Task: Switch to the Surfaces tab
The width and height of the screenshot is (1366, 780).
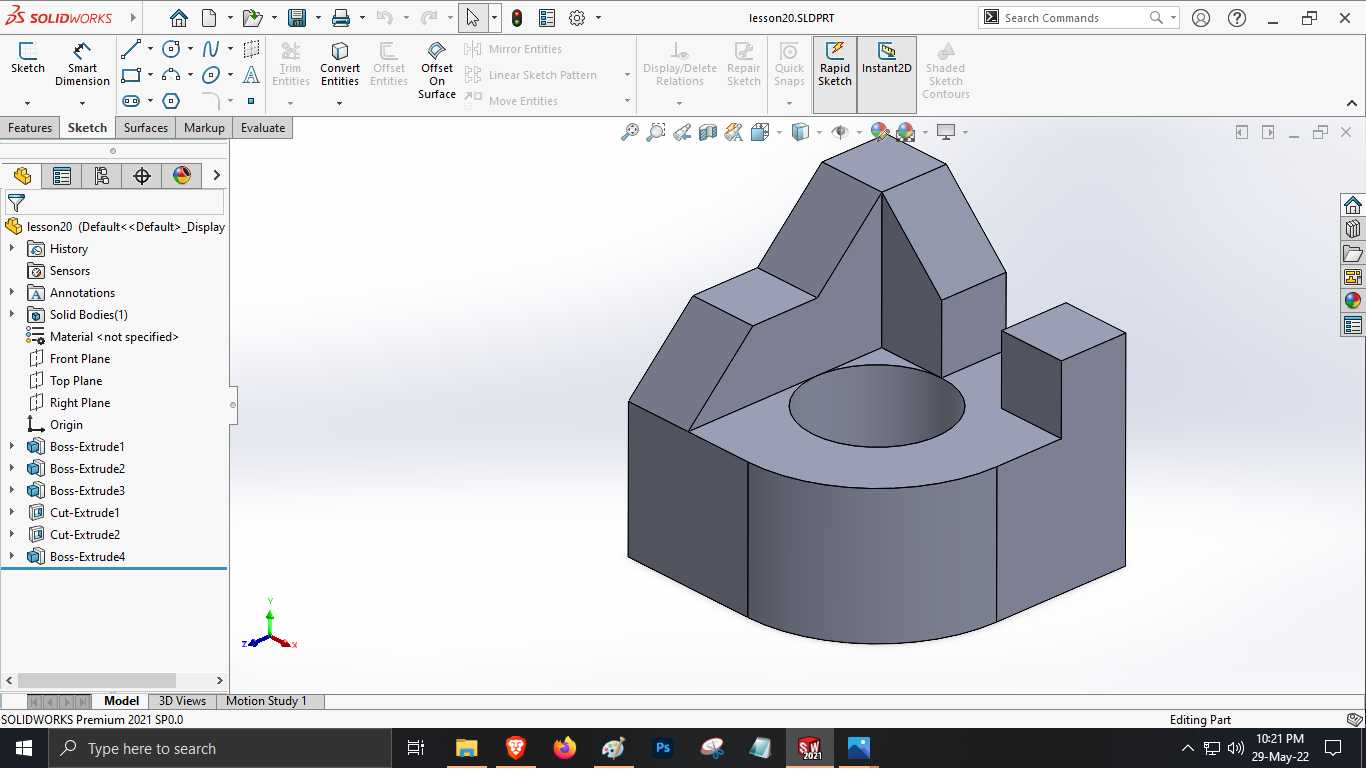Action: coord(146,128)
